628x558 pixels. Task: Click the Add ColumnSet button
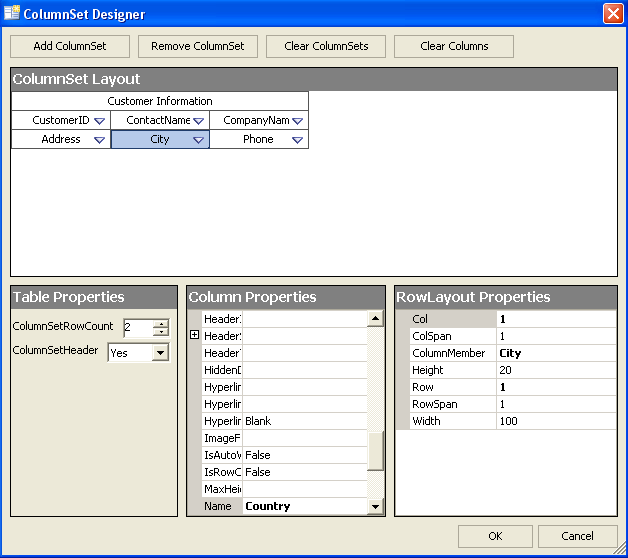point(70,46)
